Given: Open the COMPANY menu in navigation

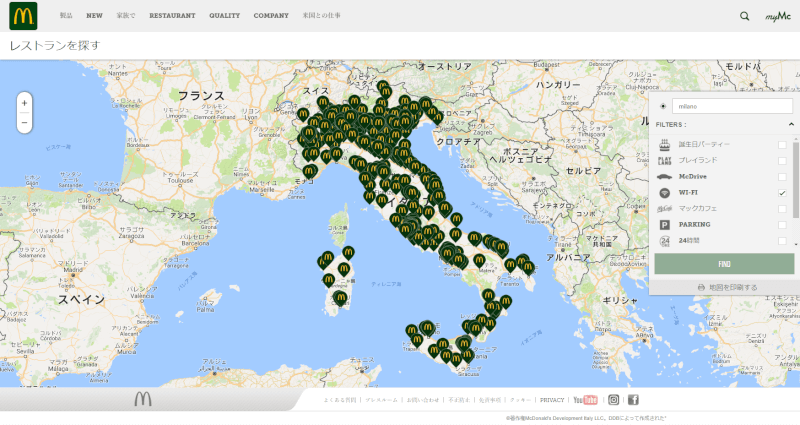Looking at the screenshot, I should point(271,16).
